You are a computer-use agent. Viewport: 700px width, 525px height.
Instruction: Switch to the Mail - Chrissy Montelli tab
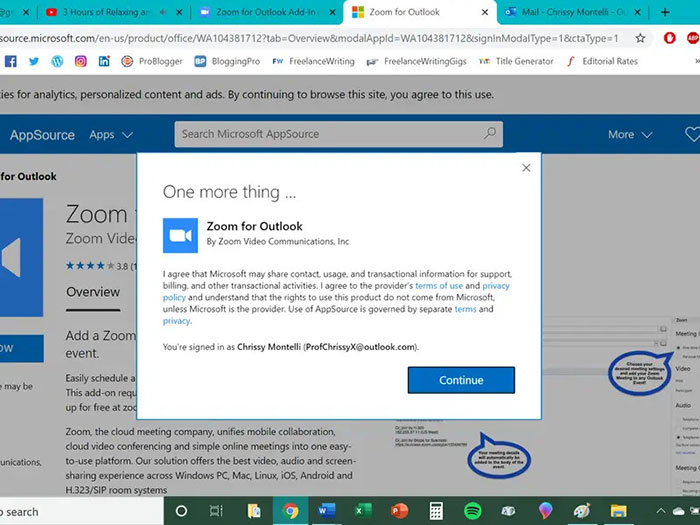[573, 12]
